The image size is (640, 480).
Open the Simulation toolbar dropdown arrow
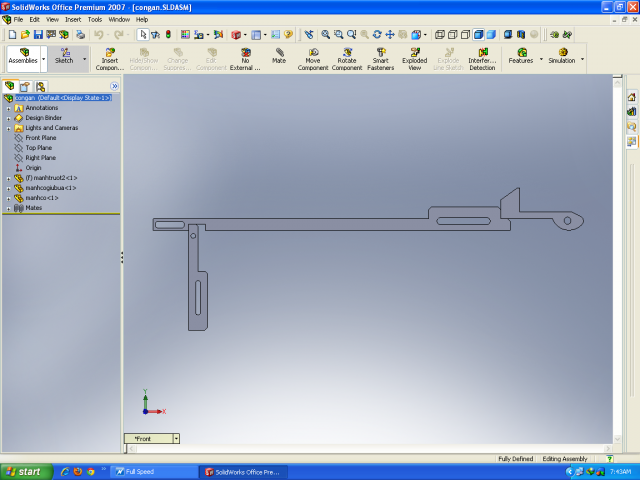click(x=582, y=59)
